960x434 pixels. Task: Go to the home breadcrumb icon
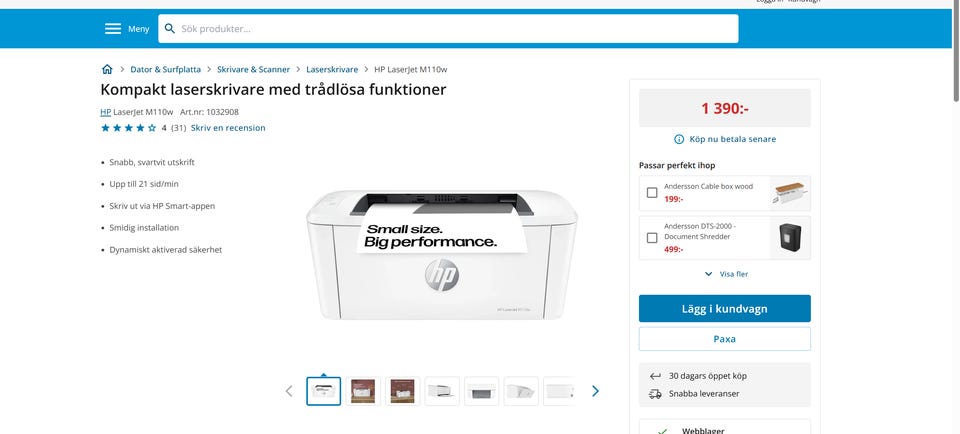click(x=107, y=70)
